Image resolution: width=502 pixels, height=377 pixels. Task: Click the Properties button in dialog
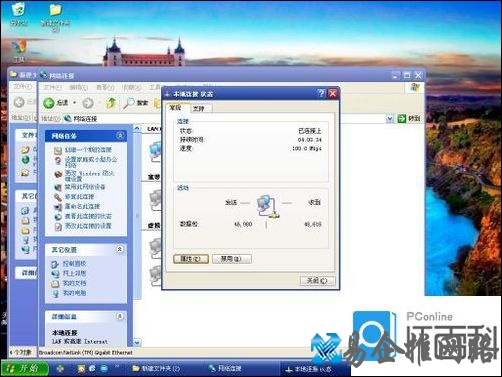191,259
